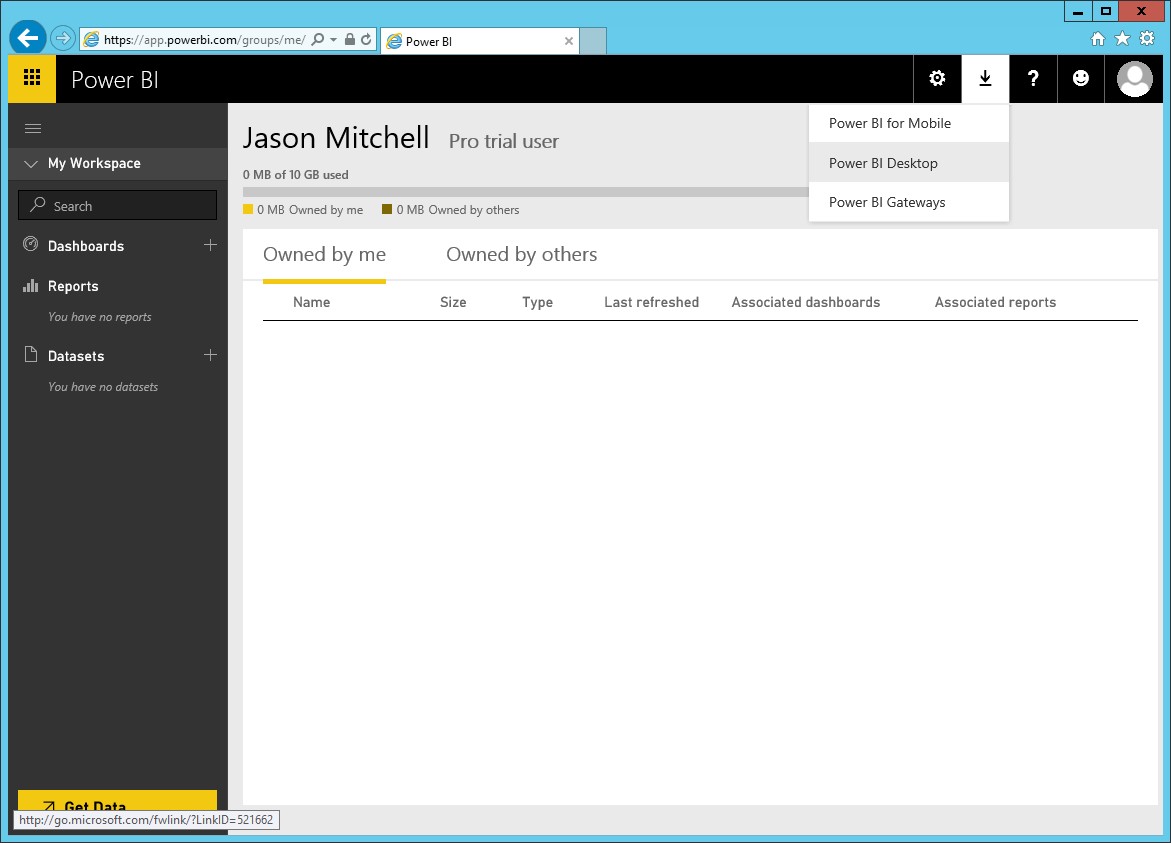Open the app launcher grid icon
The height and width of the screenshot is (843, 1171).
31,78
